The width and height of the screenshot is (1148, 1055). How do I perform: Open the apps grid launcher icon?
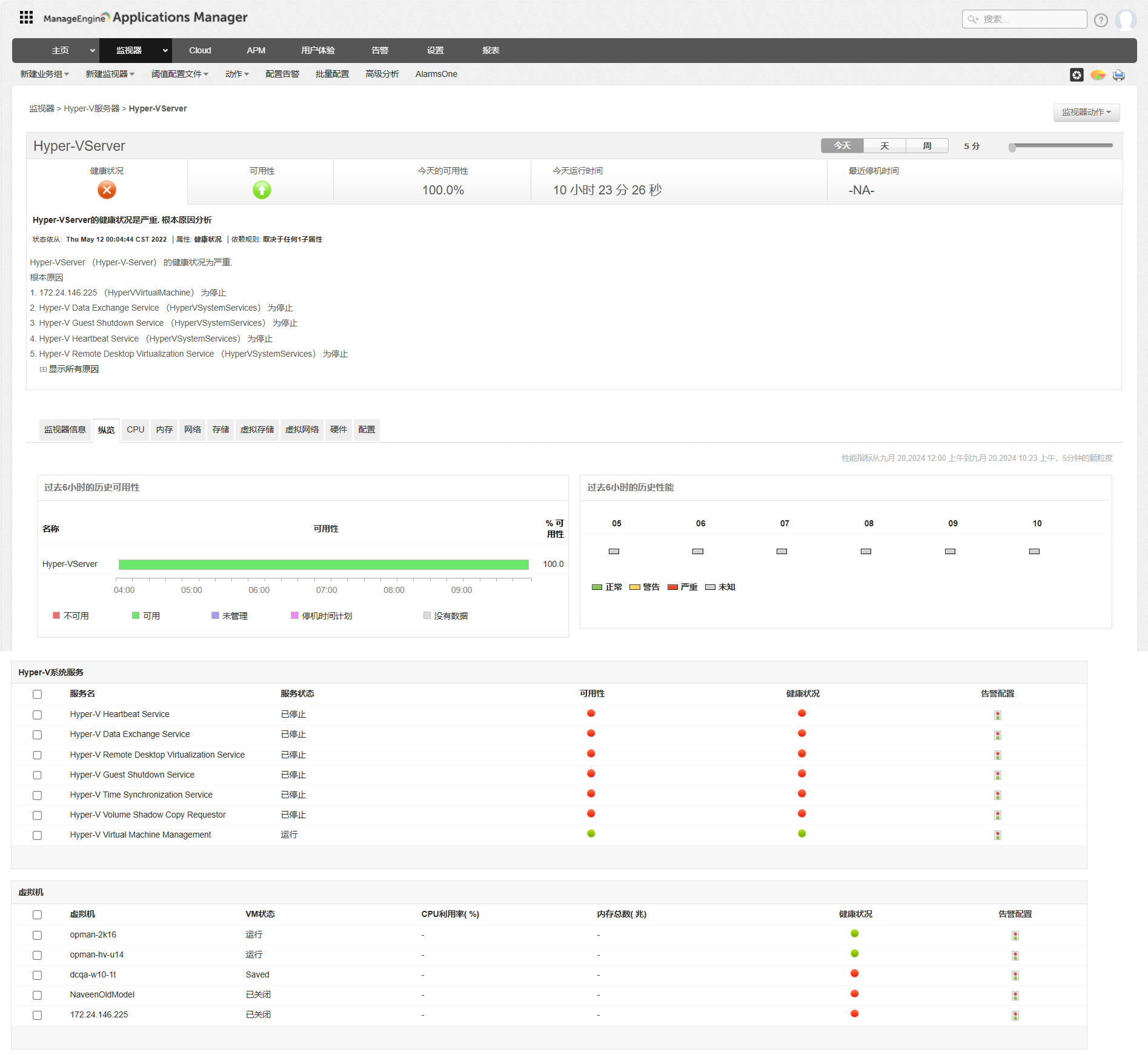coord(26,18)
